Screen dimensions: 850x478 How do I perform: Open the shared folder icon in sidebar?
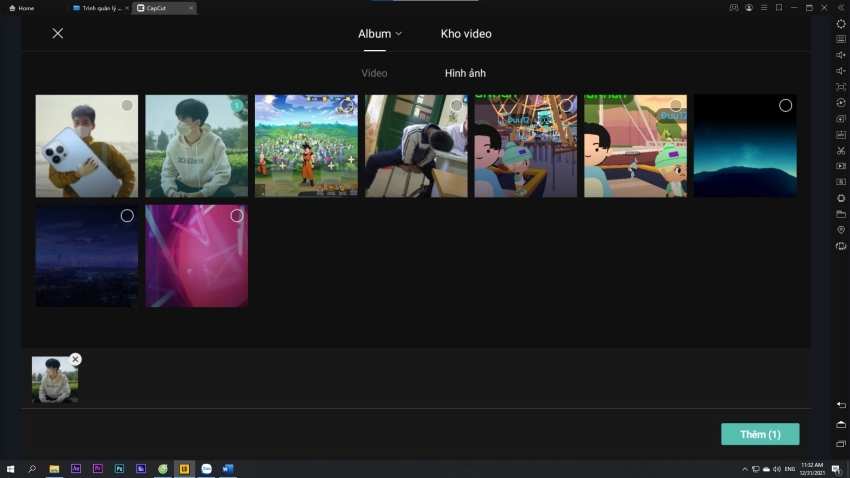841,214
